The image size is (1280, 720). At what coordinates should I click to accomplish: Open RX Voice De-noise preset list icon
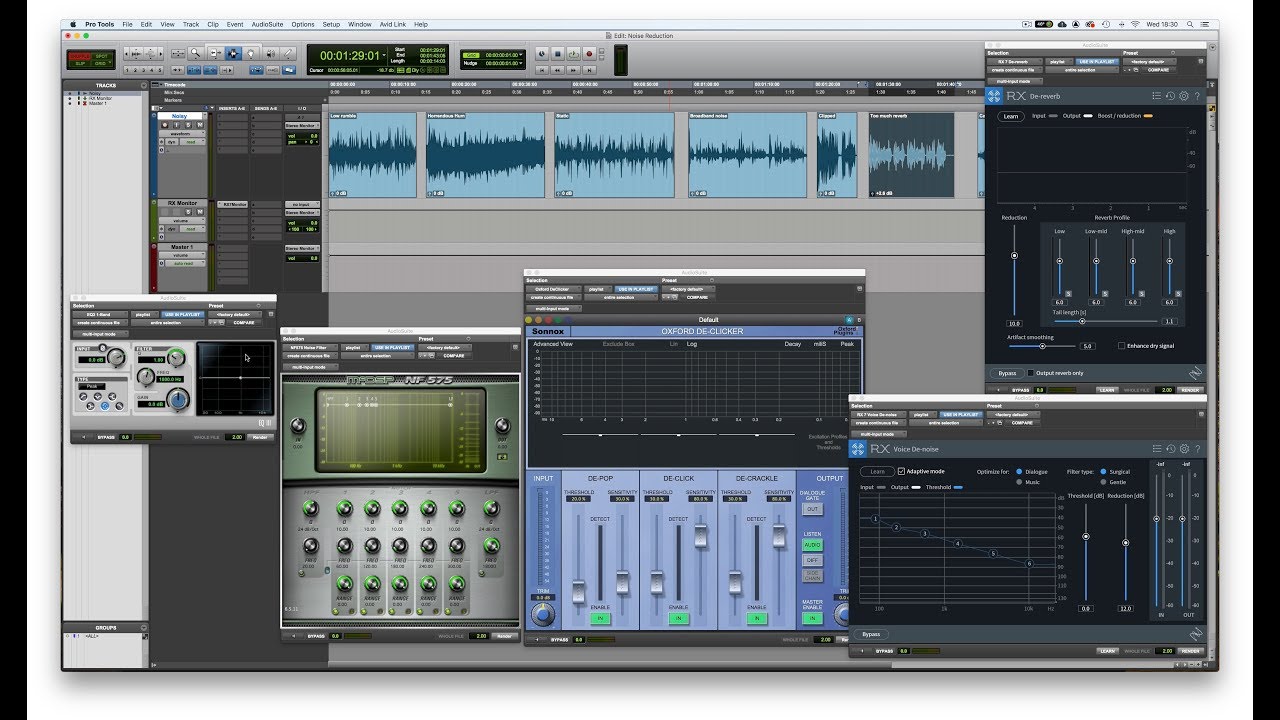tap(1157, 449)
